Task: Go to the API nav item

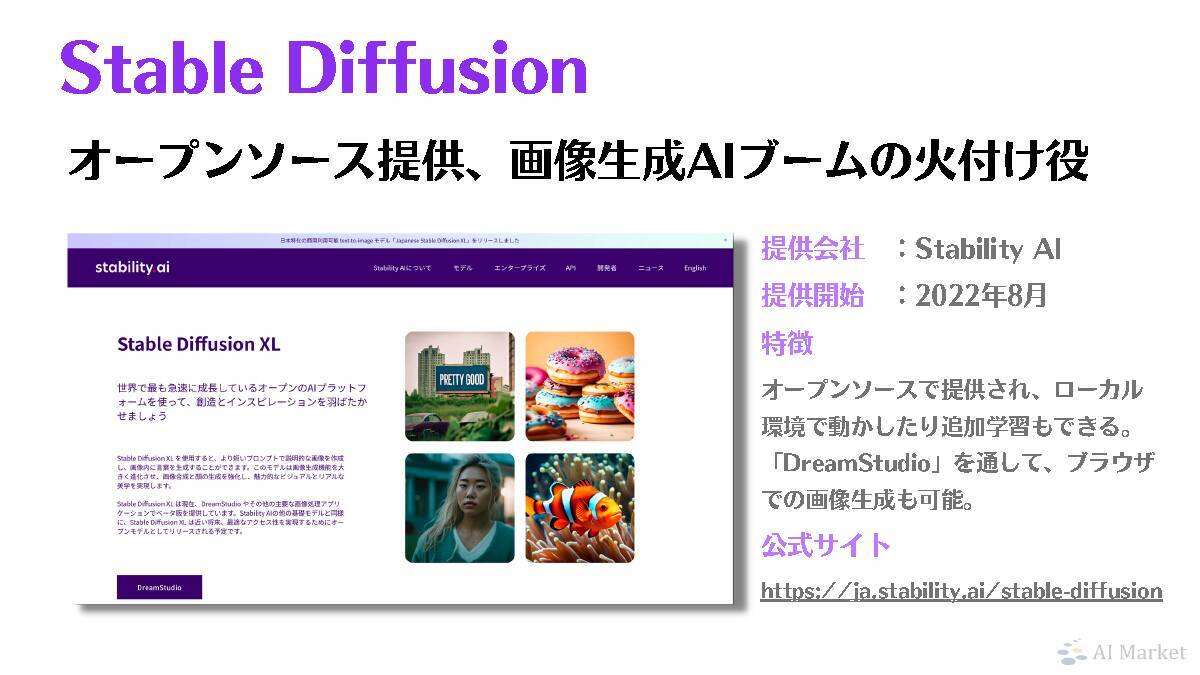Action: click(571, 268)
